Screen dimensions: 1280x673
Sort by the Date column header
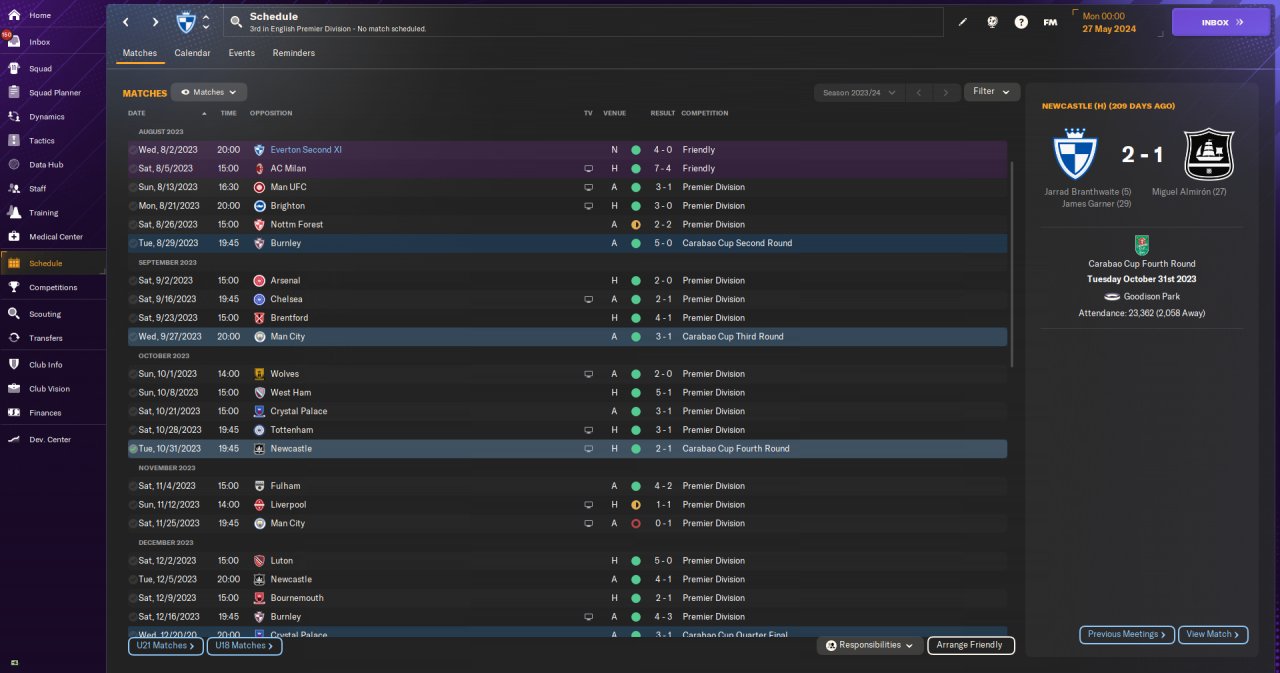[x=137, y=113]
